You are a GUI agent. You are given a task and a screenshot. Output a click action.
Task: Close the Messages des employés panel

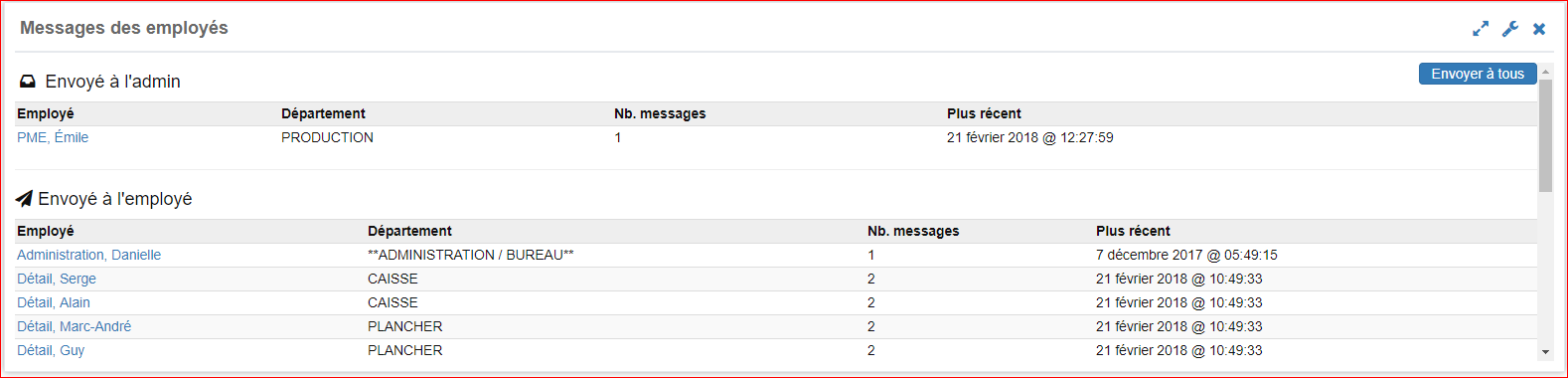(1539, 29)
